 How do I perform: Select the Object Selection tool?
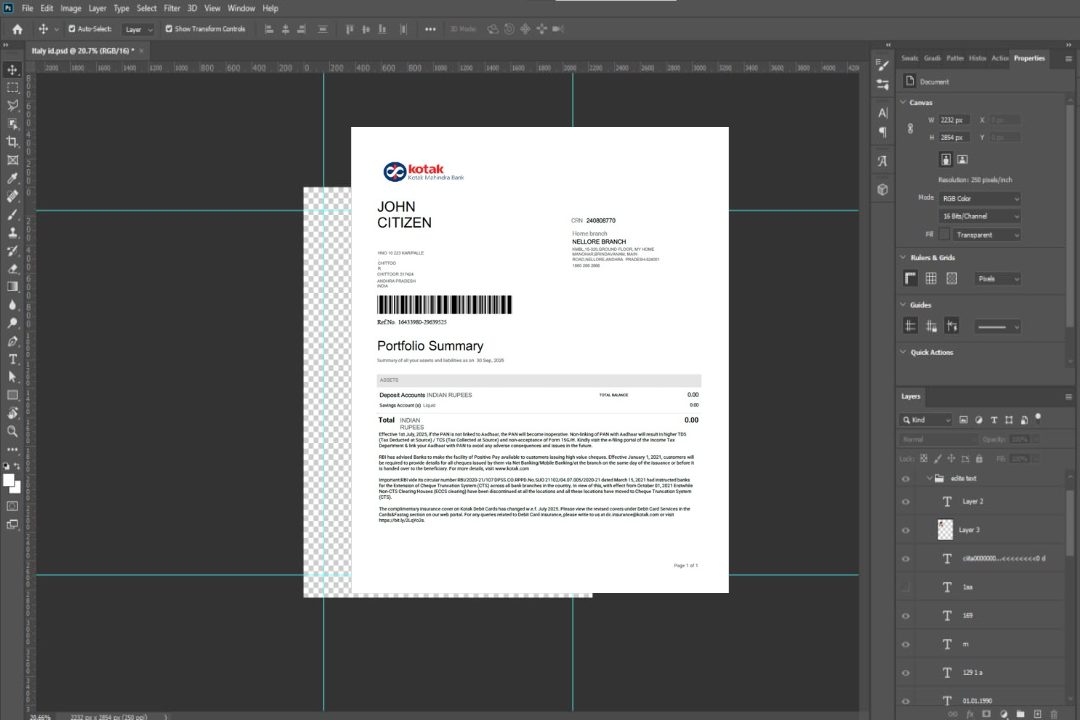click(12, 124)
